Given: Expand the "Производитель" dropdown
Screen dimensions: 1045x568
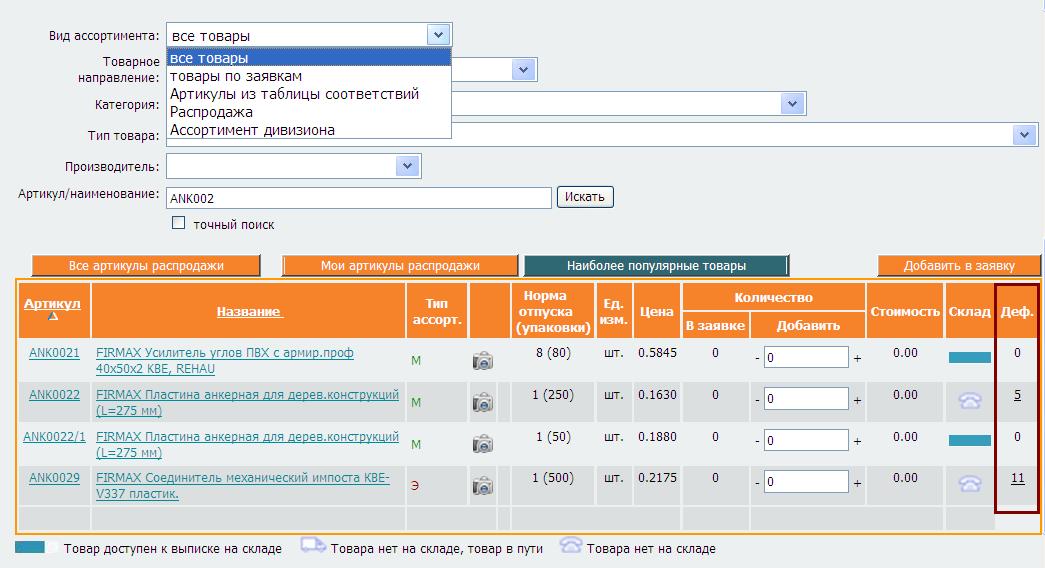Looking at the screenshot, I should pyautogui.click(x=407, y=165).
